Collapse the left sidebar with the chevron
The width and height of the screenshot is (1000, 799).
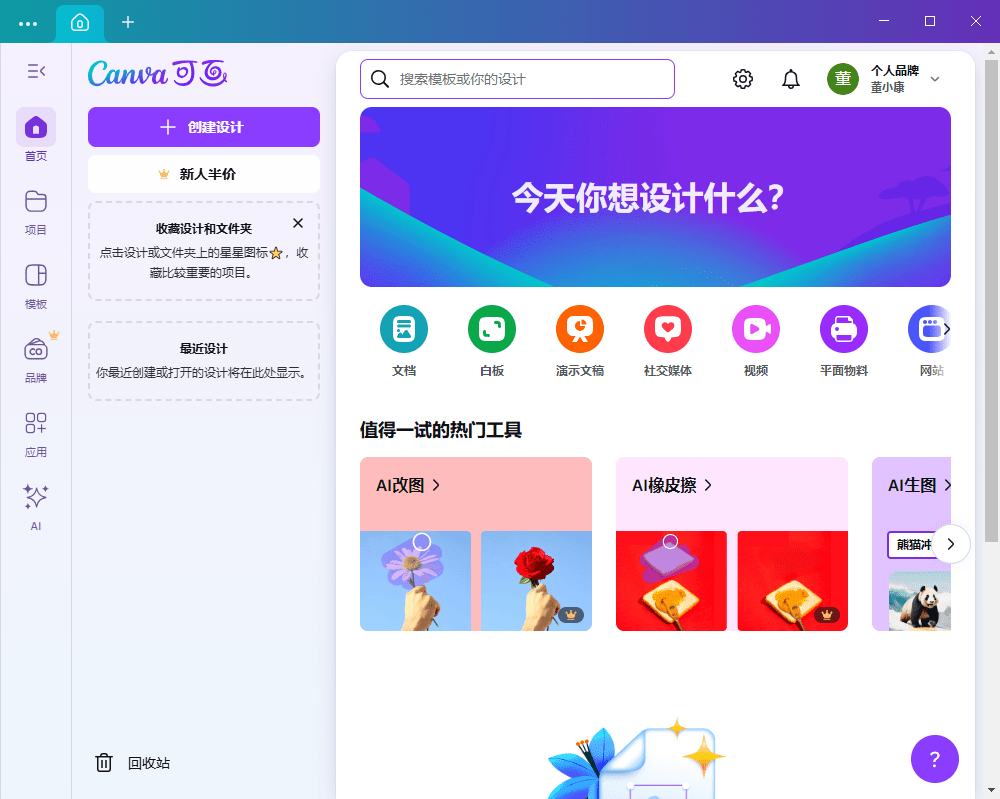[x=36, y=71]
